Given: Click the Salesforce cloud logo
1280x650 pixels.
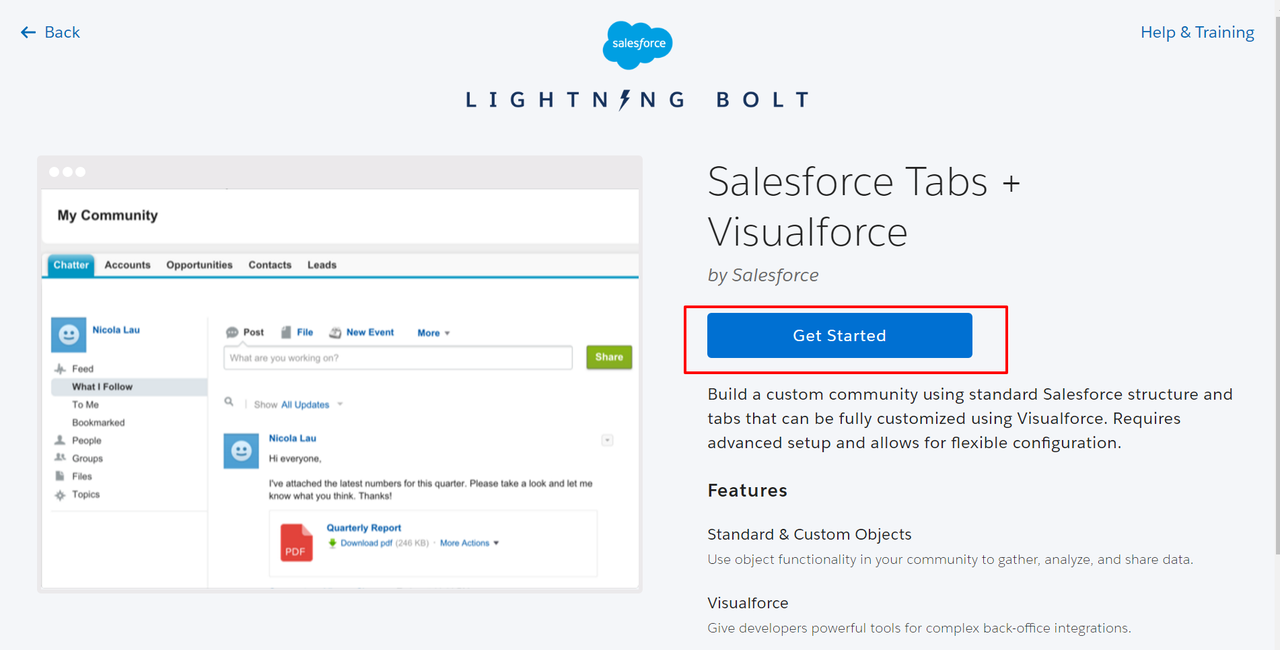Looking at the screenshot, I should tap(638, 44).
